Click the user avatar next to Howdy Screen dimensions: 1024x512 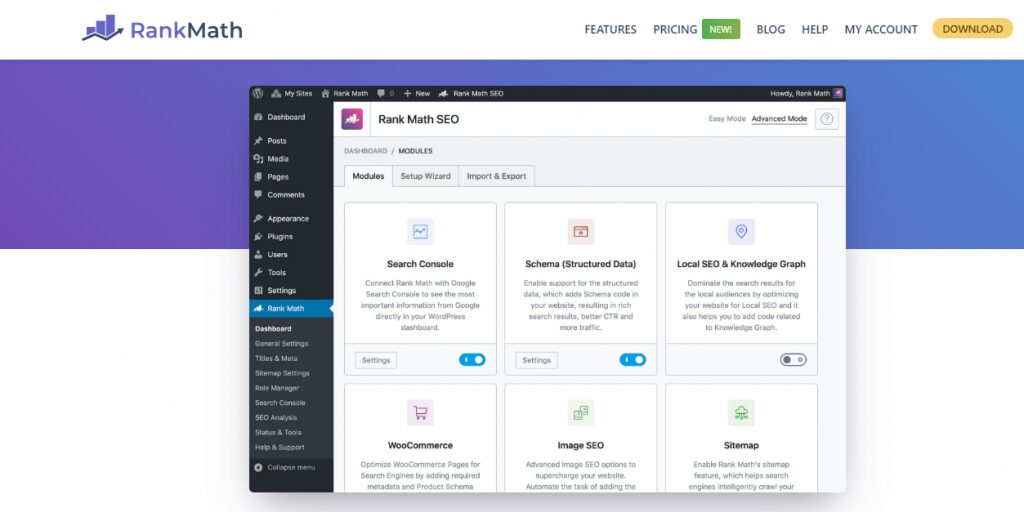click(838, 93)
